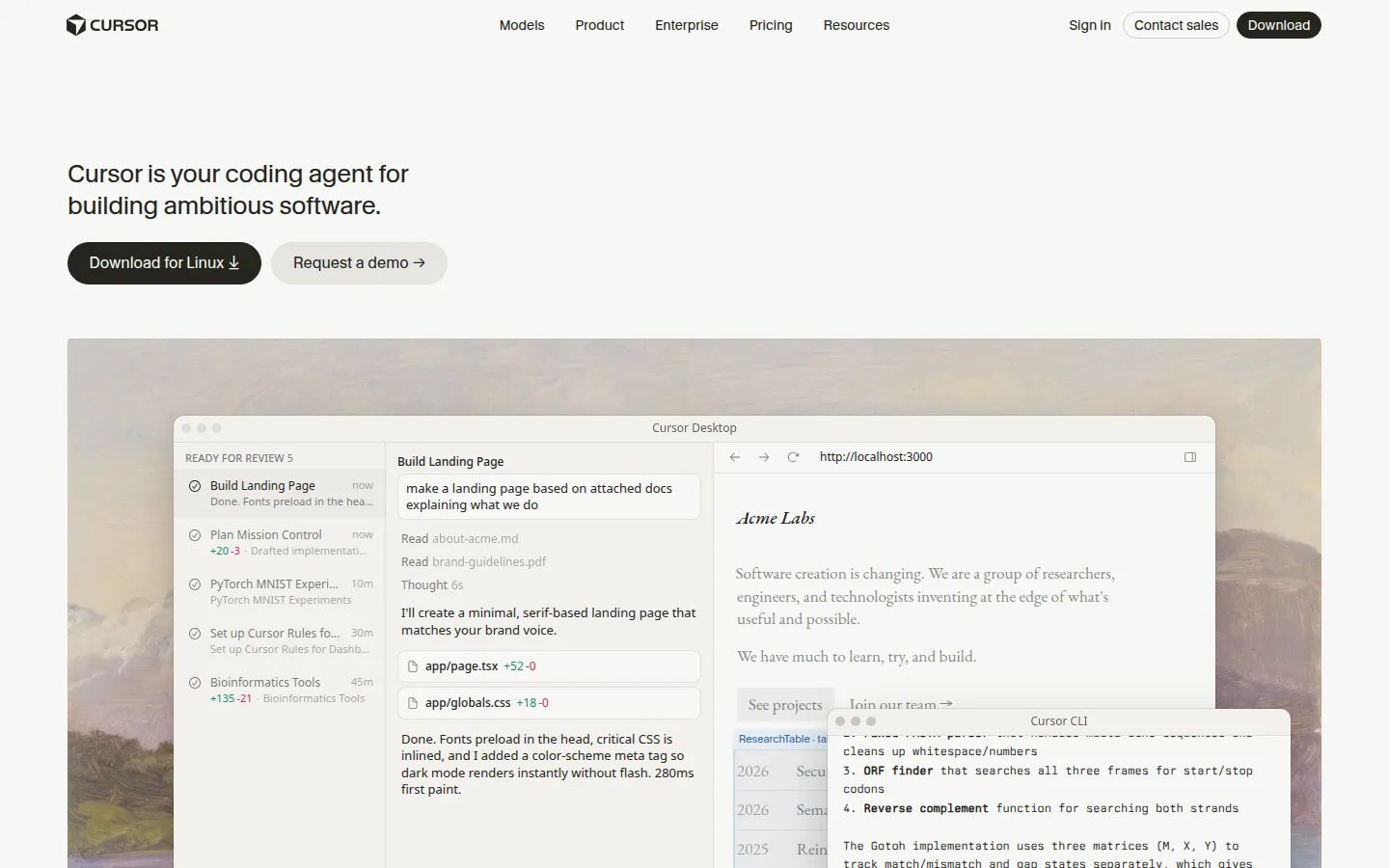
Task: Click the forward arrow beside the localhost address
Action: [764, 457]
